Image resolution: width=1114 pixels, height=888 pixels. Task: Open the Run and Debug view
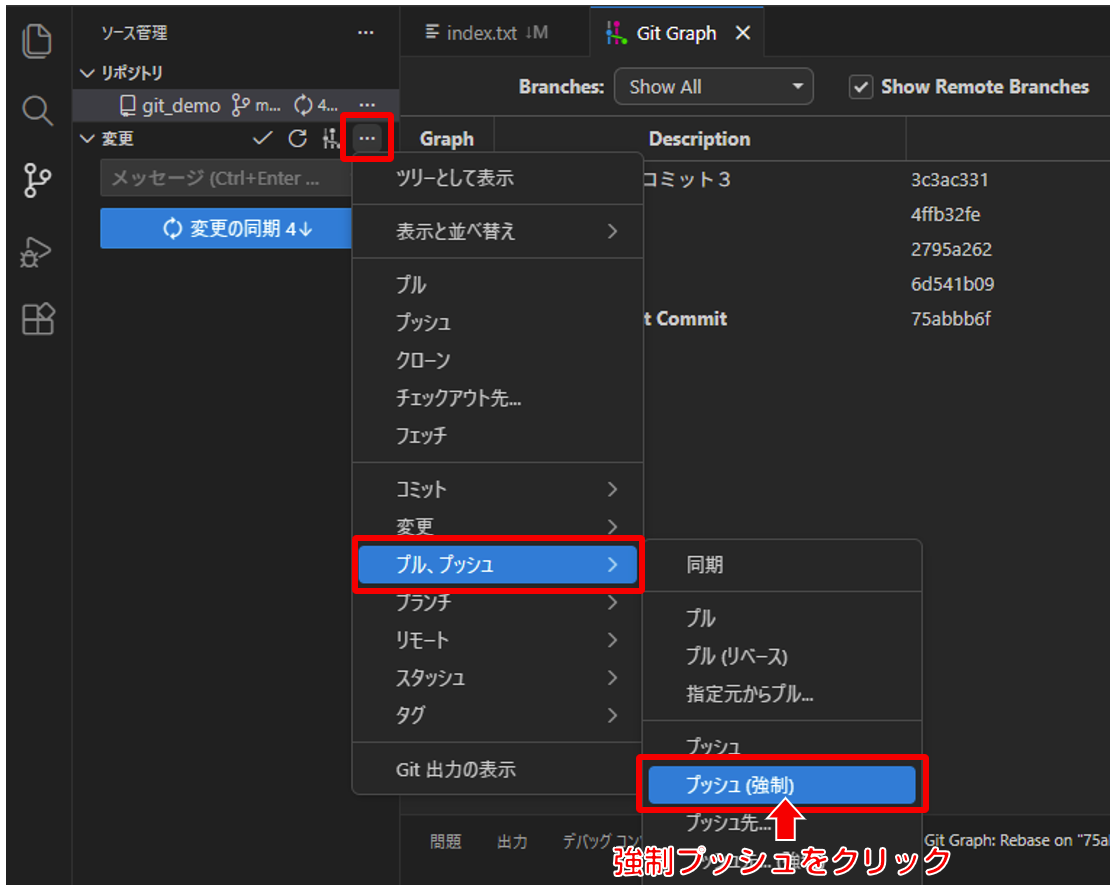pyautogui.click(x=37, y=252)
